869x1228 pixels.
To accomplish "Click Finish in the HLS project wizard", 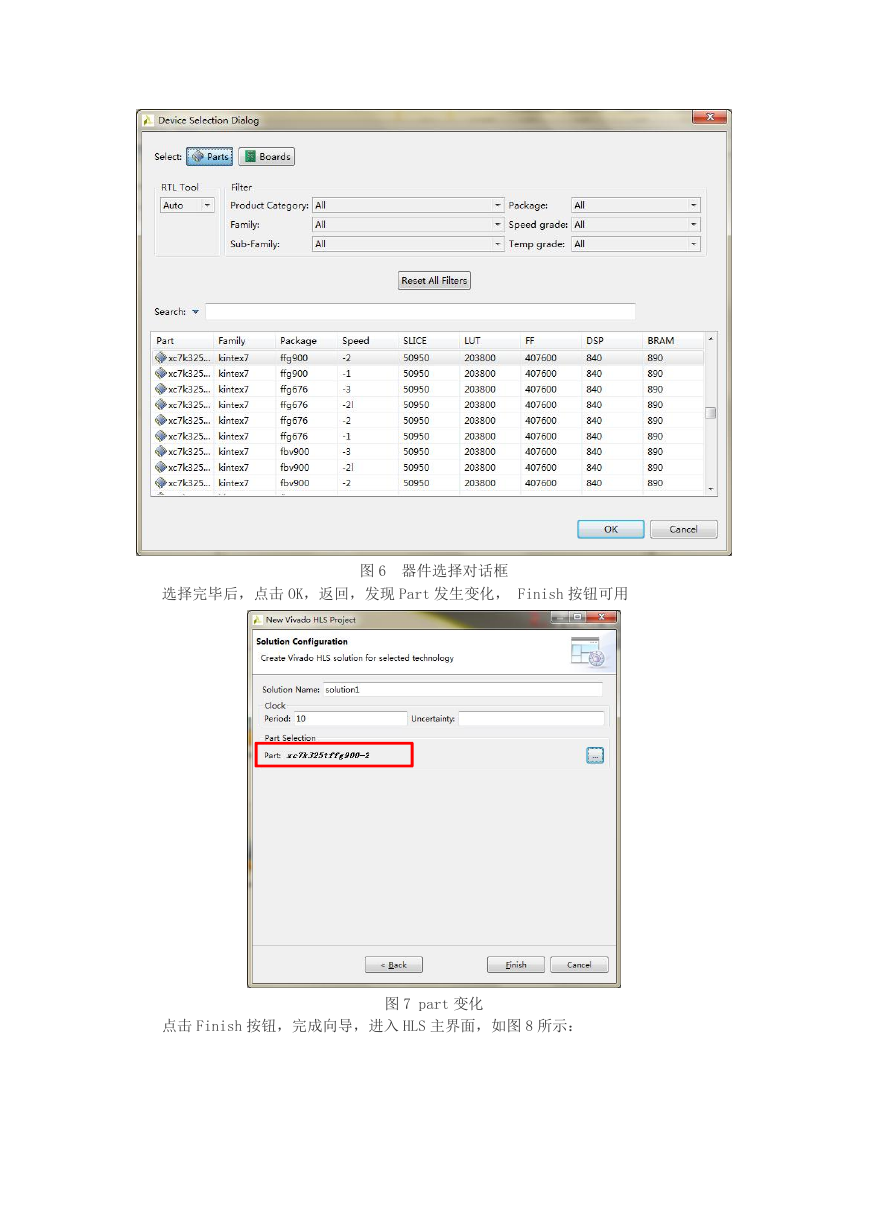I will coord(516,965).
